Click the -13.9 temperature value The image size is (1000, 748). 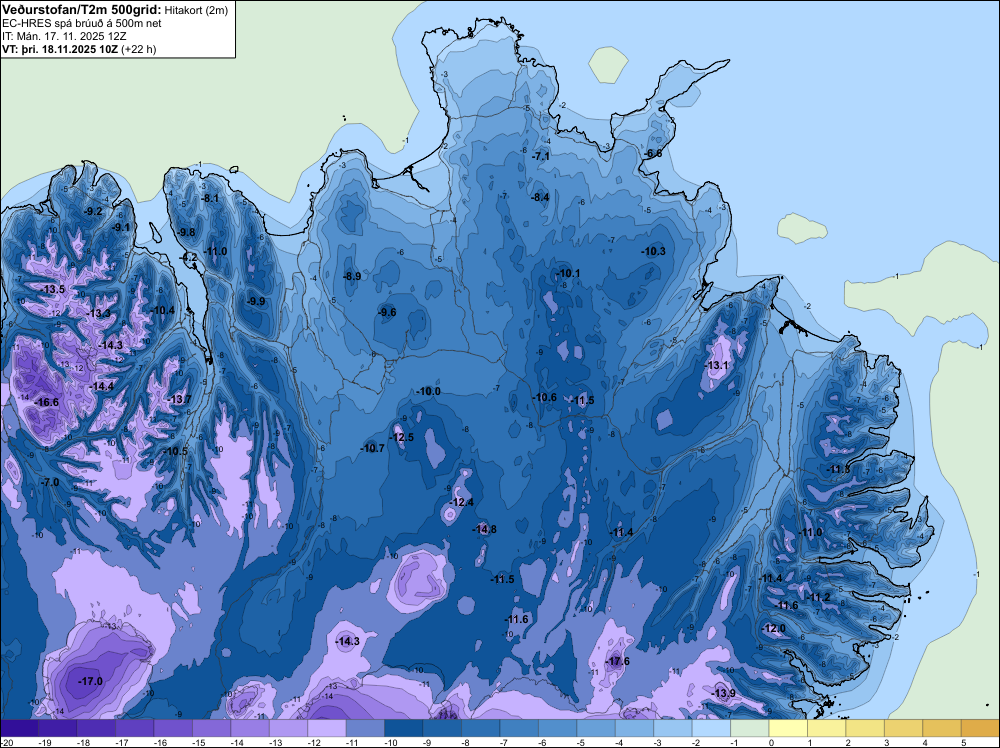724,693
